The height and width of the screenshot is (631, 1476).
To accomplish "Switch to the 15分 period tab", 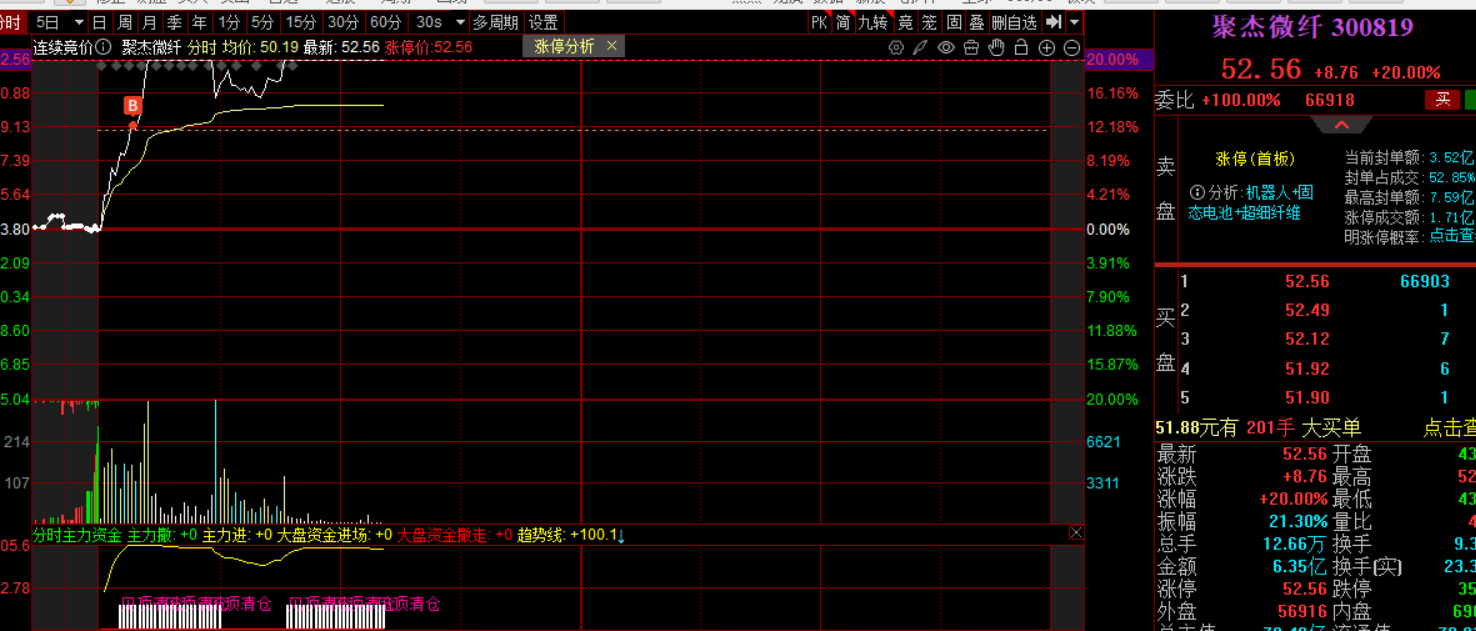I will click(x=300, y=22).
